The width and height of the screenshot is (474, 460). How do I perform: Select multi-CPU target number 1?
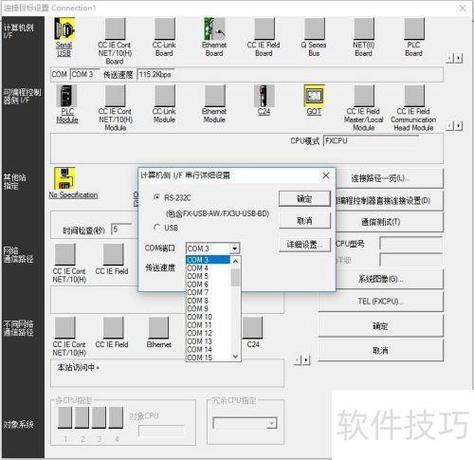(x=65, y=418)
